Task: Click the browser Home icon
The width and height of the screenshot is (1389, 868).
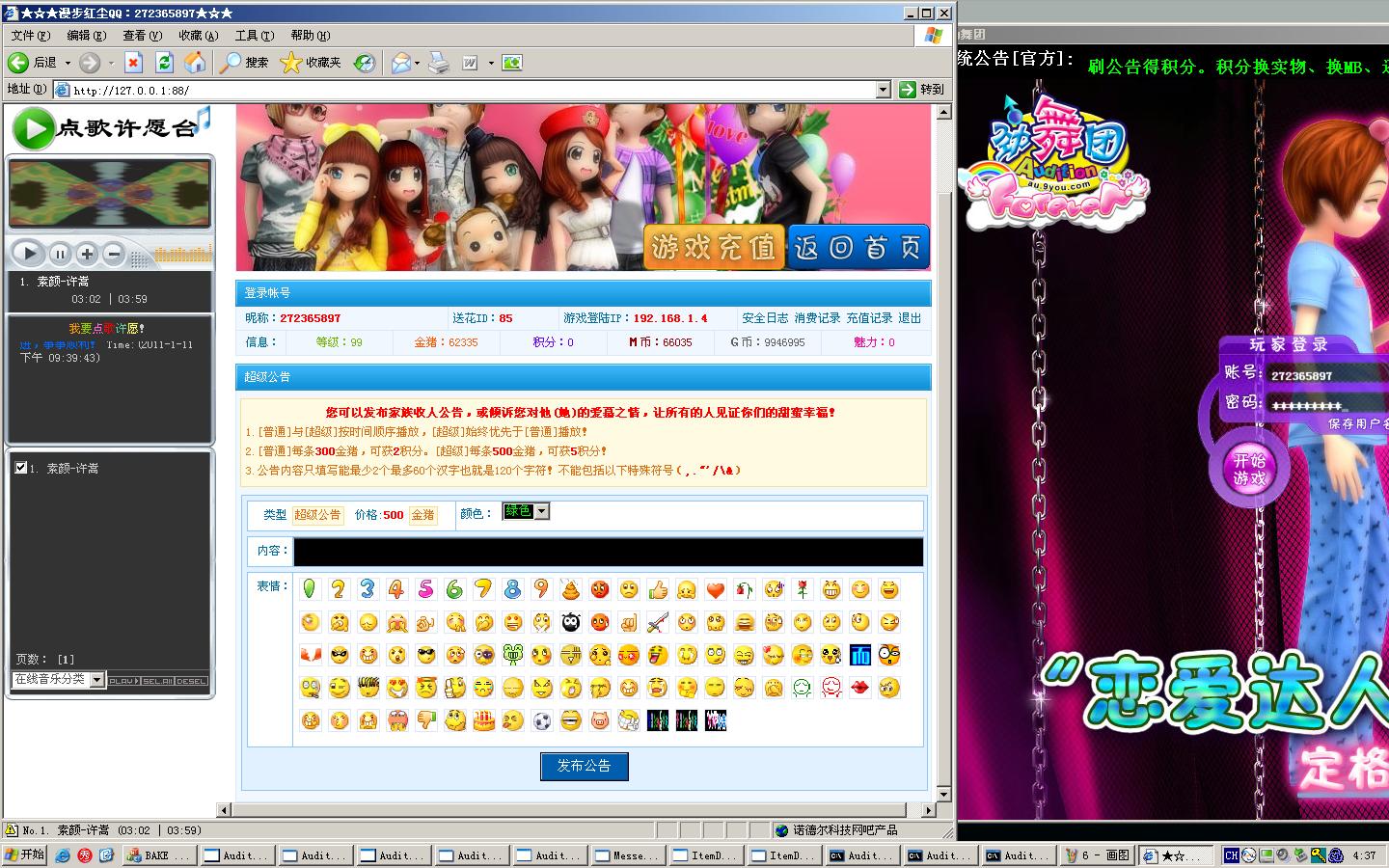Action: coord(195,63)
